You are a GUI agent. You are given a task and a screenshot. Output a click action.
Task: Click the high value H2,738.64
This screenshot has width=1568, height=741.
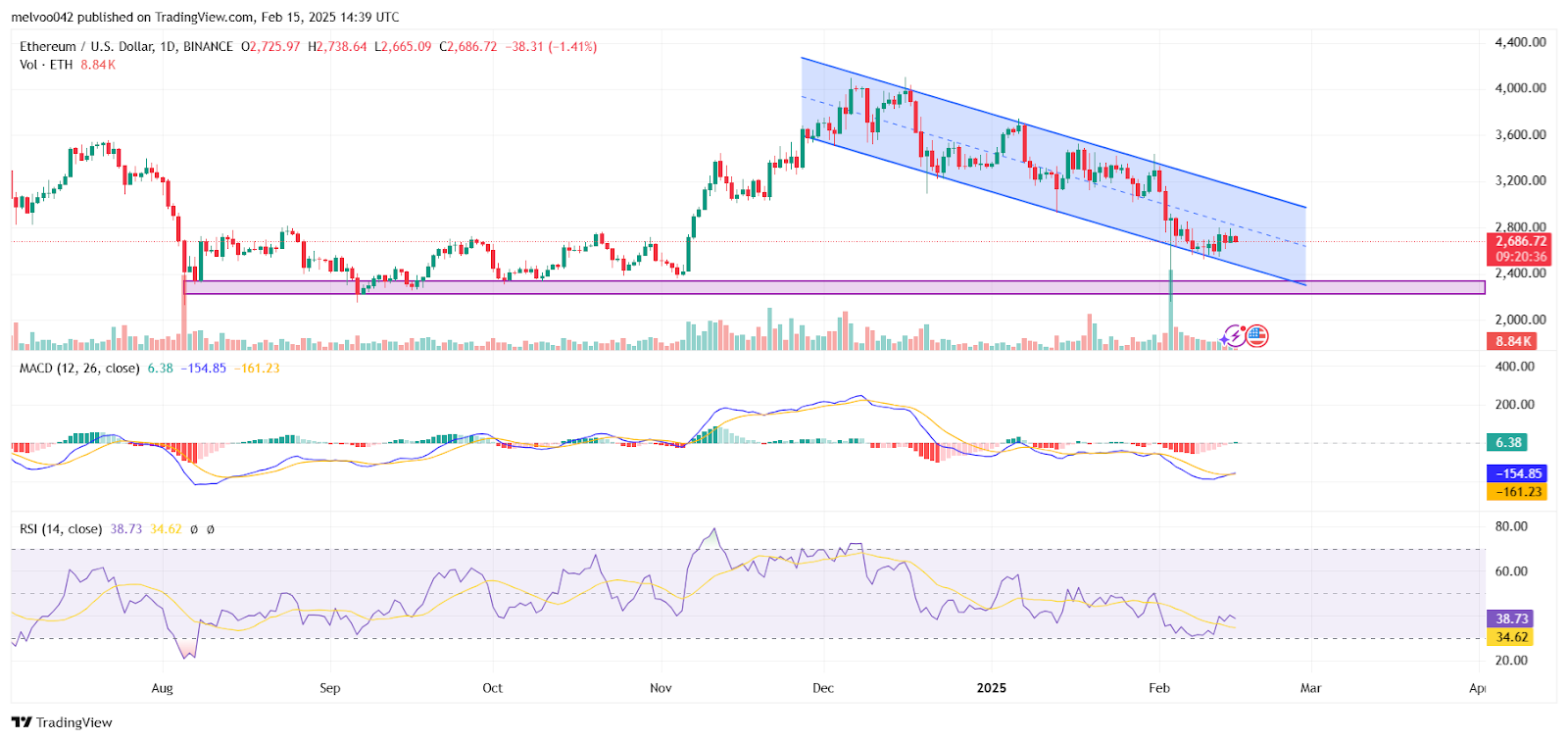coord(337,46)
